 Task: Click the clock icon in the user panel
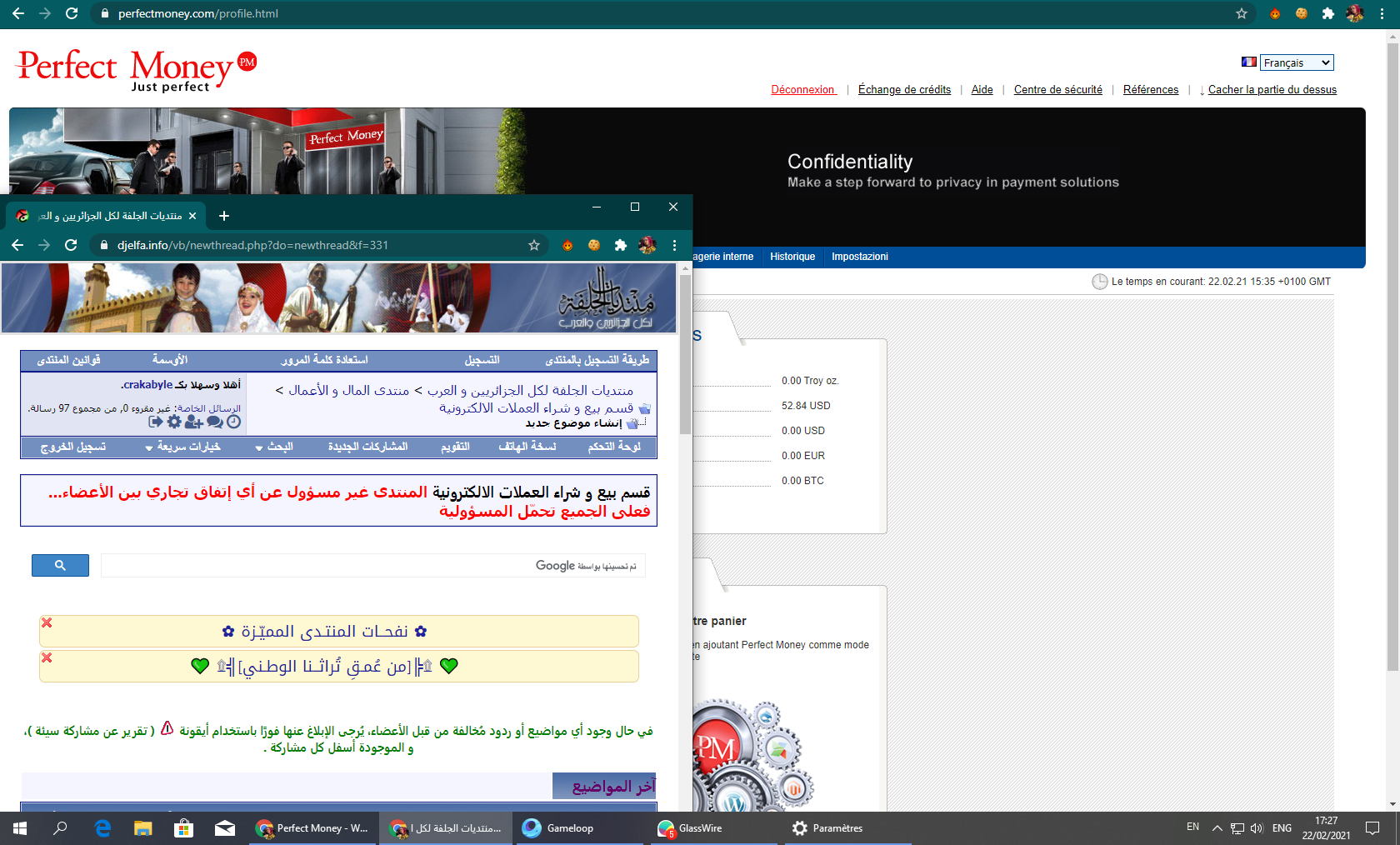tap(234, 422)
